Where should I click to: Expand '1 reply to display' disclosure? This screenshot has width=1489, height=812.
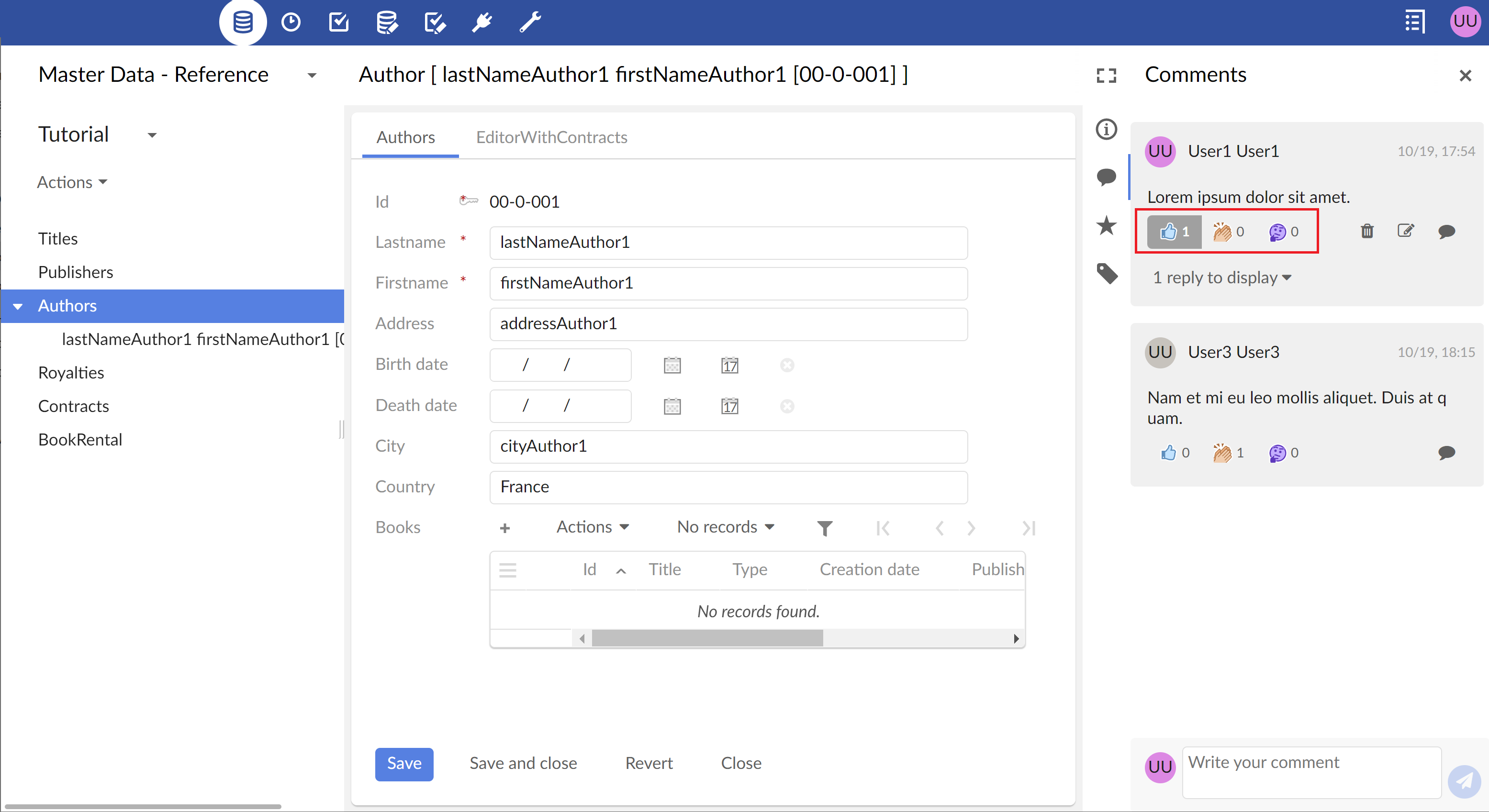click(x=1221, y=277)
